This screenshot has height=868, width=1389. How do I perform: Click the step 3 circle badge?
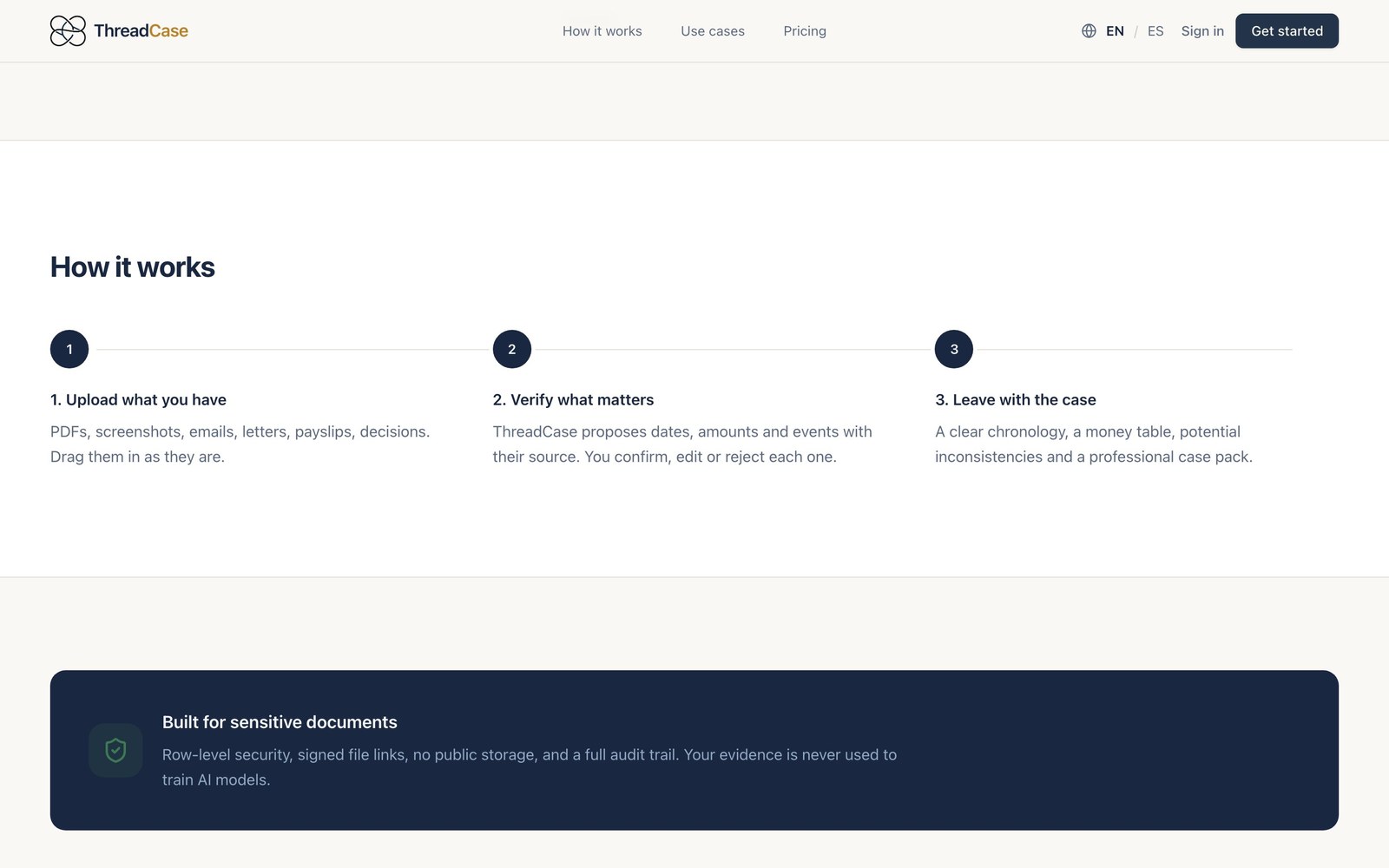coord(954,349)
